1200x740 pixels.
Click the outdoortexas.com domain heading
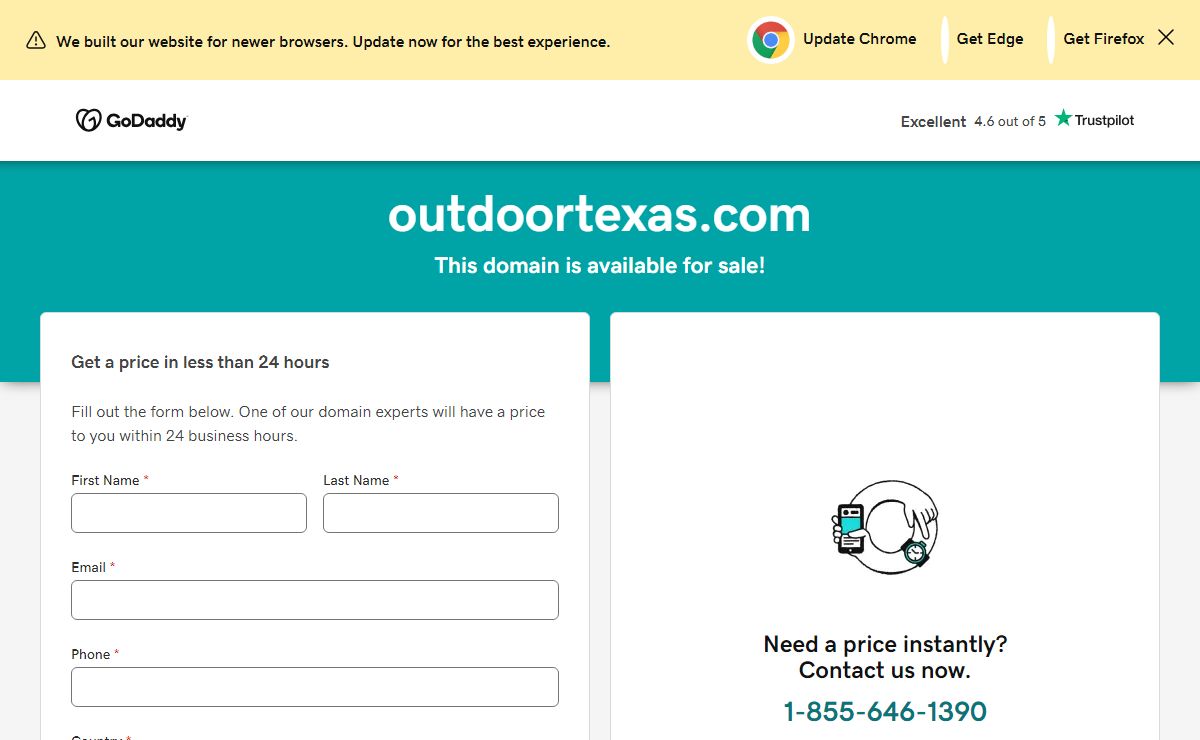click(599, 214)
